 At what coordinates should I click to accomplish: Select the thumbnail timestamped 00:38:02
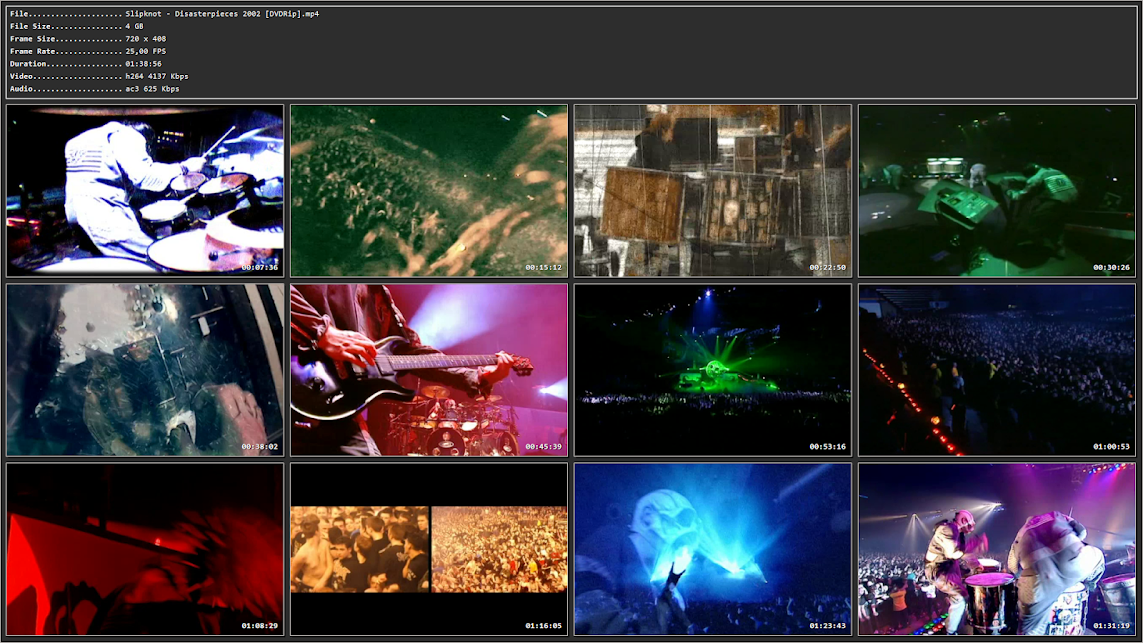tap(145, 370)
